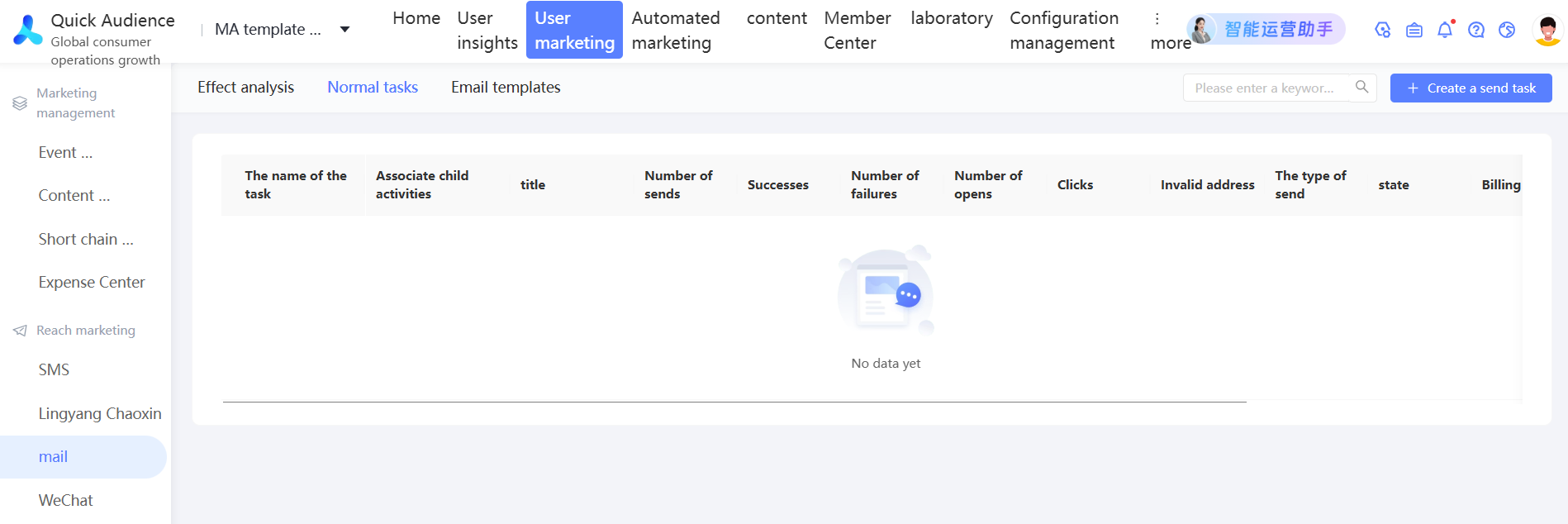This screenshot has height=524, width=1568.
Task: Open the briefcase icon in header
Action: pyautogui.click(x=1414, y=30)
